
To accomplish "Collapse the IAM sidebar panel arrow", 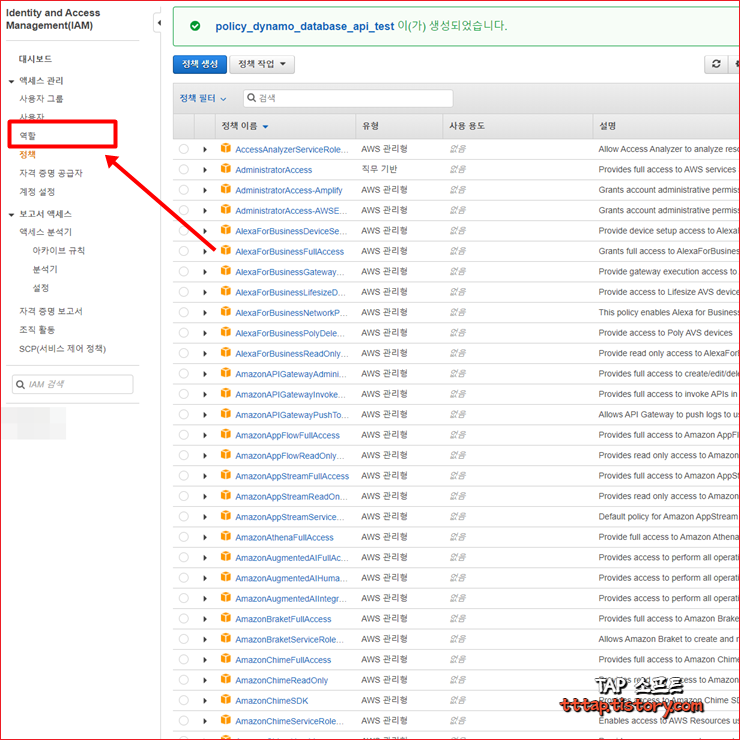I will tap(159, 23).
